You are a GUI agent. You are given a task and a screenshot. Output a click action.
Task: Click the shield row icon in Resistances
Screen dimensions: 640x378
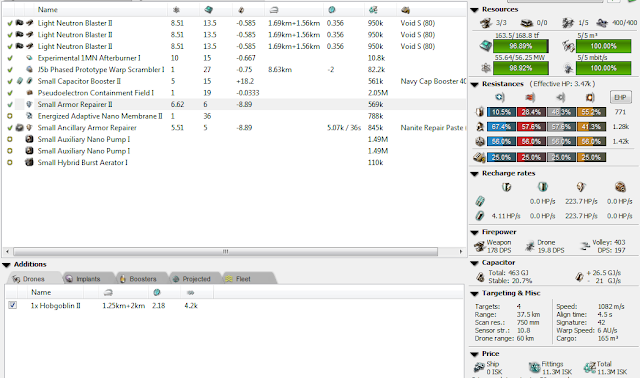coord(480,112)
